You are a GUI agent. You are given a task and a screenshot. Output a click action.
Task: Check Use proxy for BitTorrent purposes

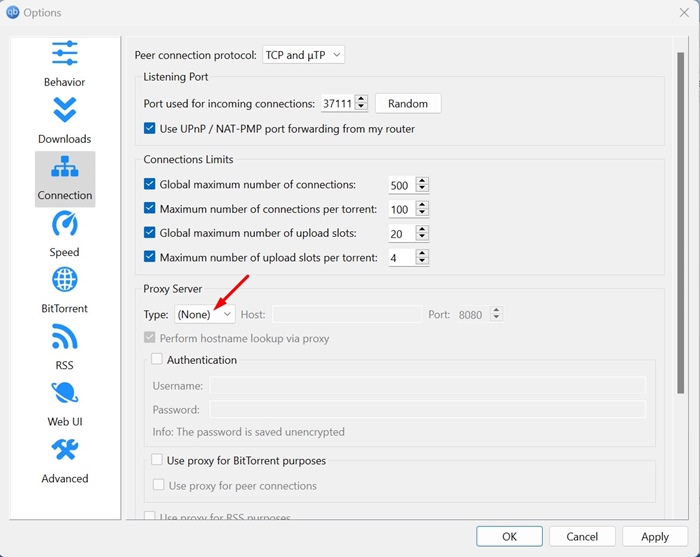[x=157, y=460]
